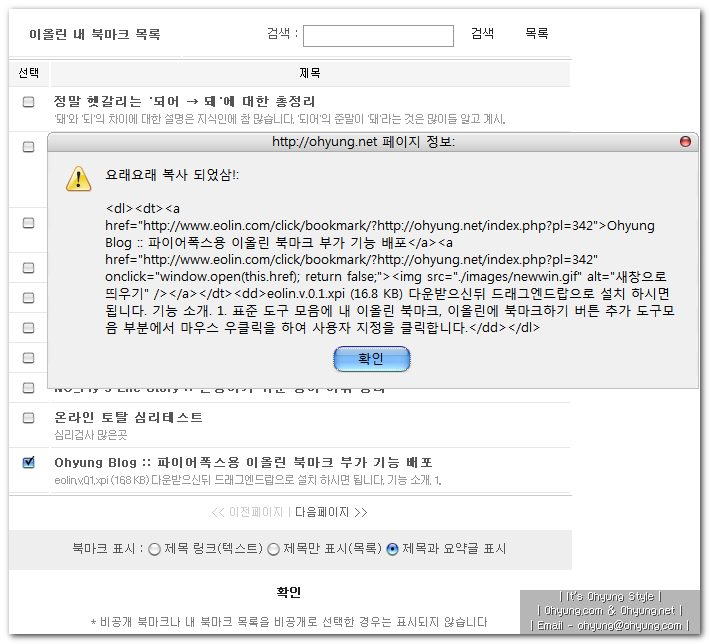Click the 검색 button next to search box
710x644 pixels.
pyautogui.click(x=482, y=34)
